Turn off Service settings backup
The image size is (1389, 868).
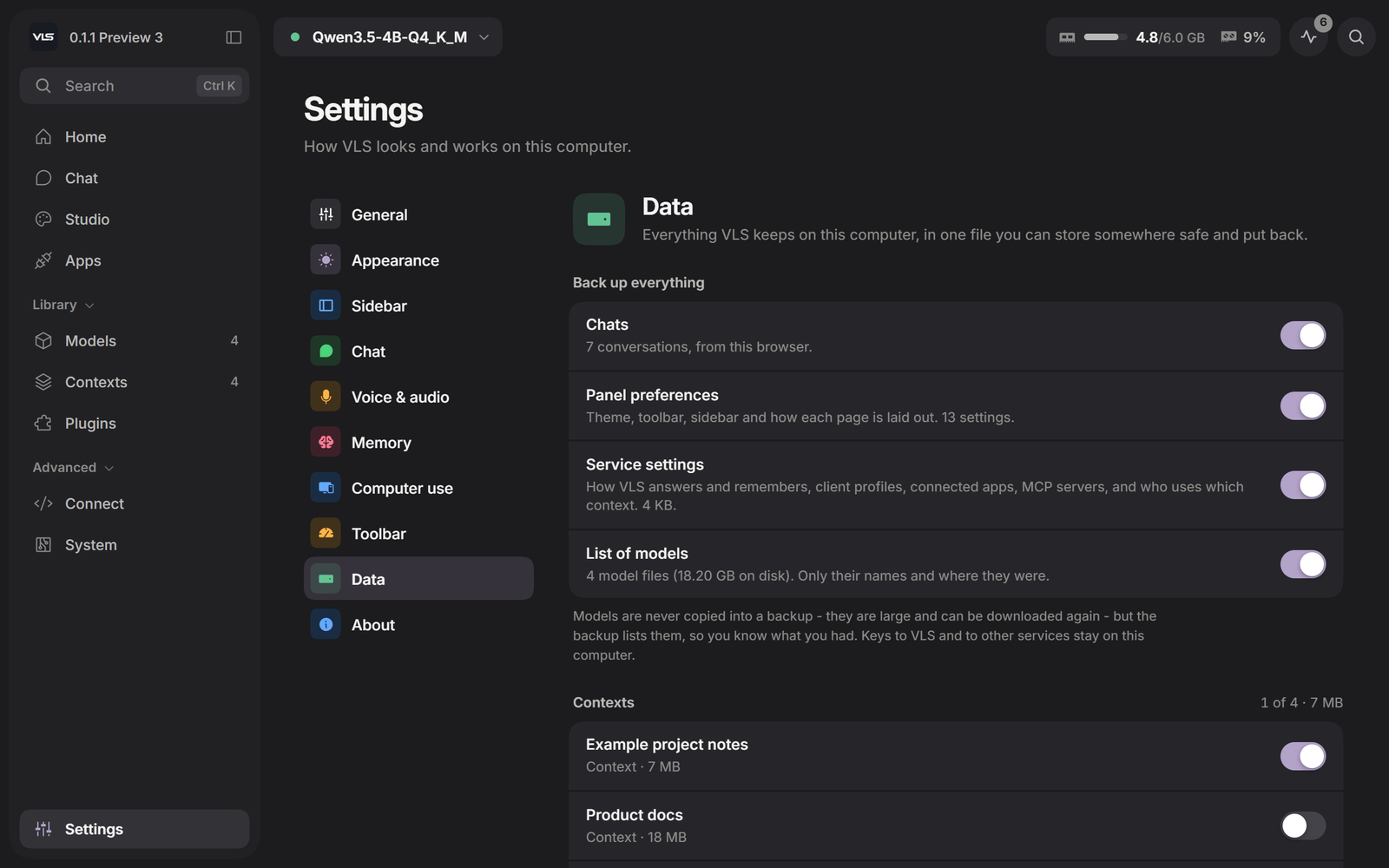pyautogui.click(x=1302, y=484)
